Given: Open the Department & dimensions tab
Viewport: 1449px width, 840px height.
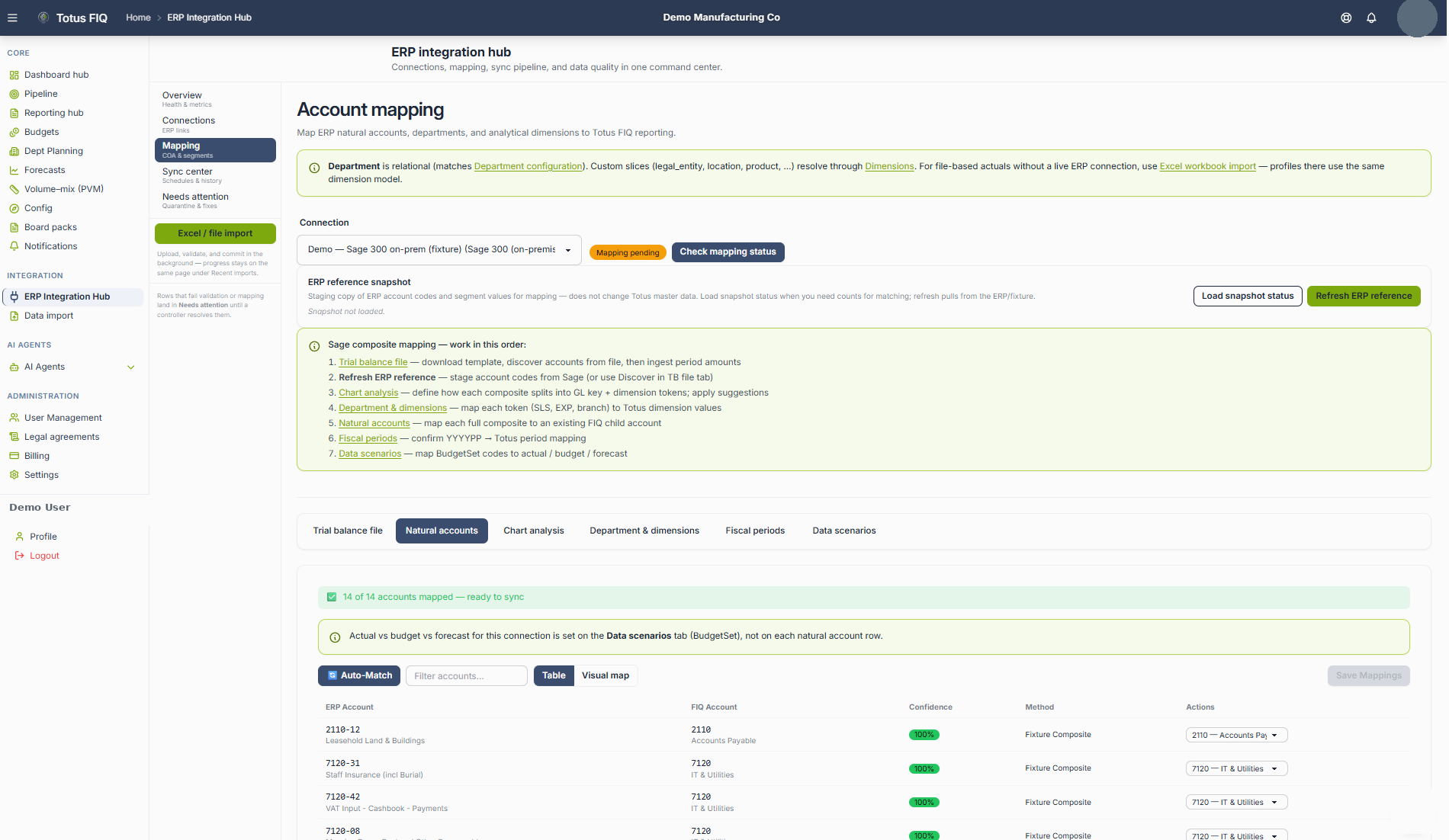Looking at the screenshot, I should point(644,531).
